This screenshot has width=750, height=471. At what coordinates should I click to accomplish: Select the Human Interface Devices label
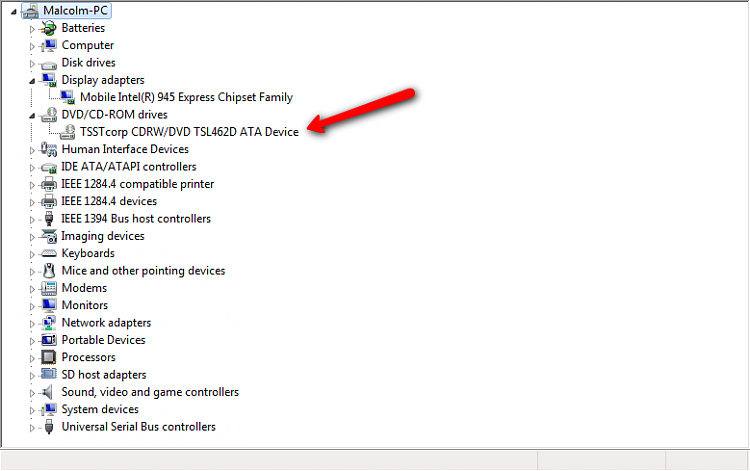pyautogui.click(x=125, y=149)
